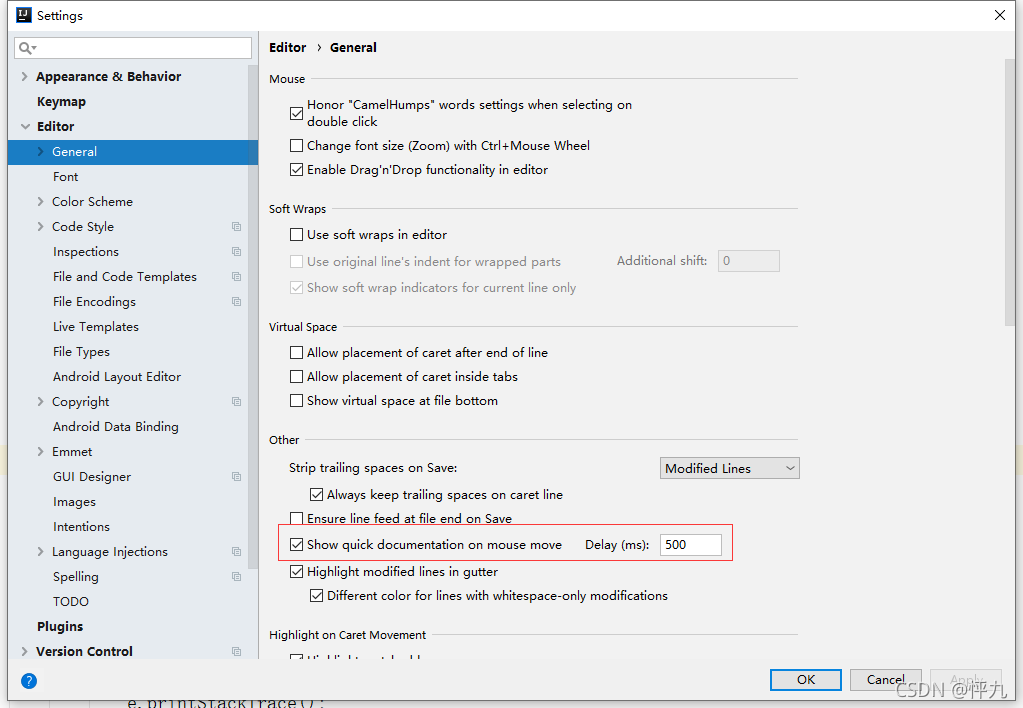This screenshot has height=708, width=1023.
Task: Check Ensure line feed at file end on Save
Action: click(x=296, y=519)
